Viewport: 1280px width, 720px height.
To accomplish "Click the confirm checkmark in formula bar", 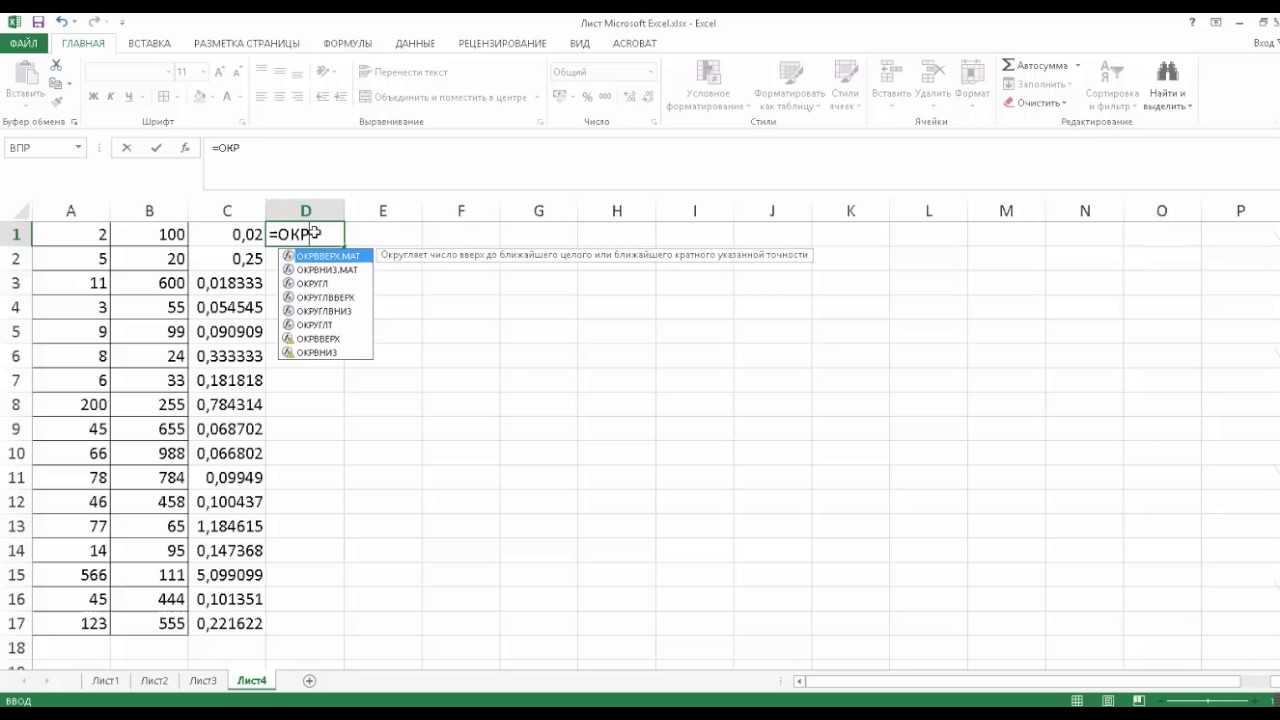I will click(156, 148).
